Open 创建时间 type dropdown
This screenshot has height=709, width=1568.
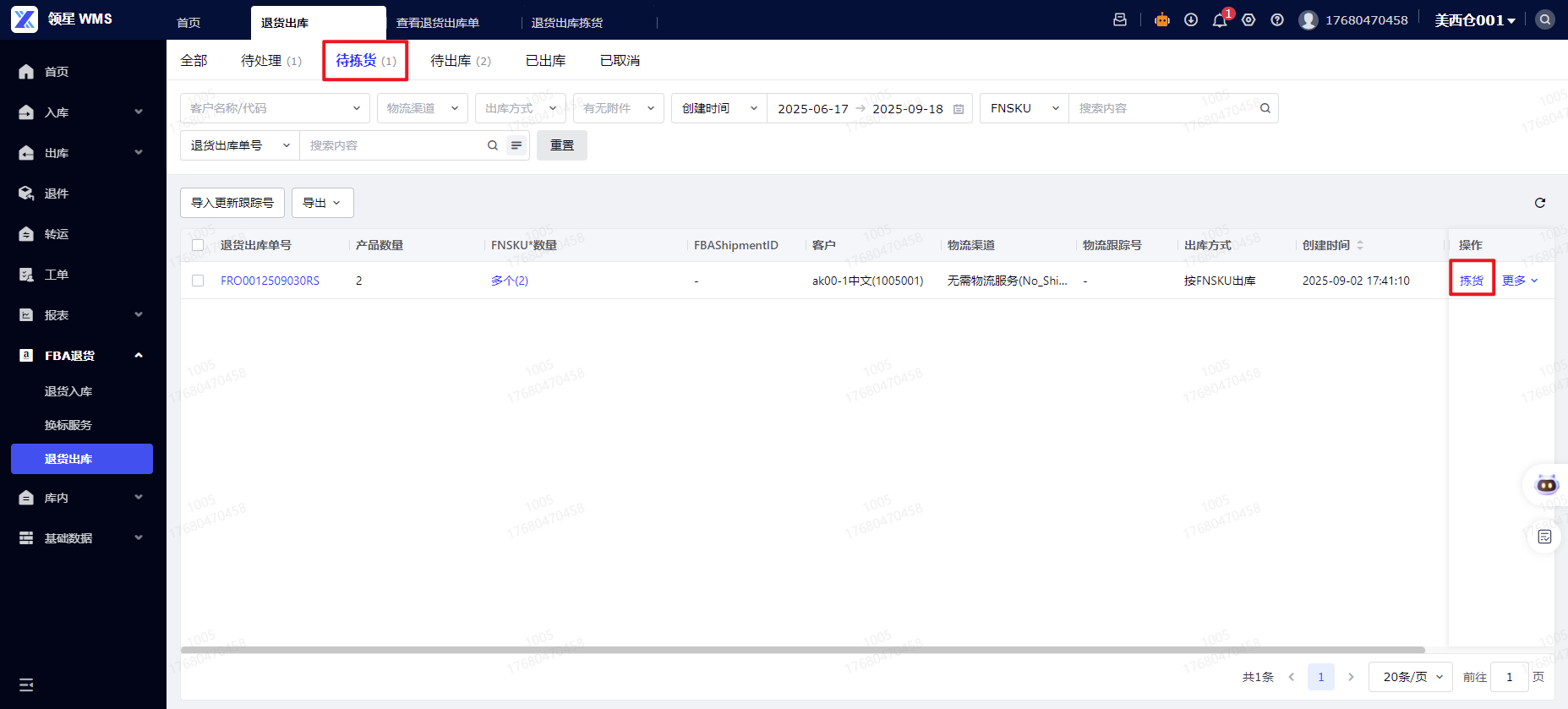[719, 108]
